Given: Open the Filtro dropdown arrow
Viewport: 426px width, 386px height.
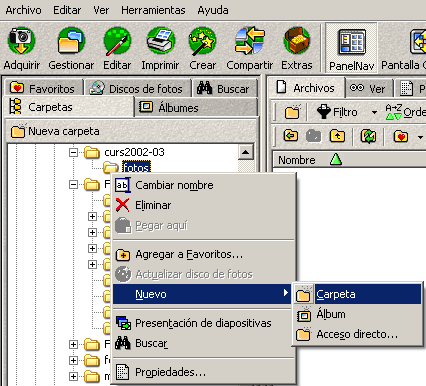Looking at the screenshot, I should coord(374,112).
